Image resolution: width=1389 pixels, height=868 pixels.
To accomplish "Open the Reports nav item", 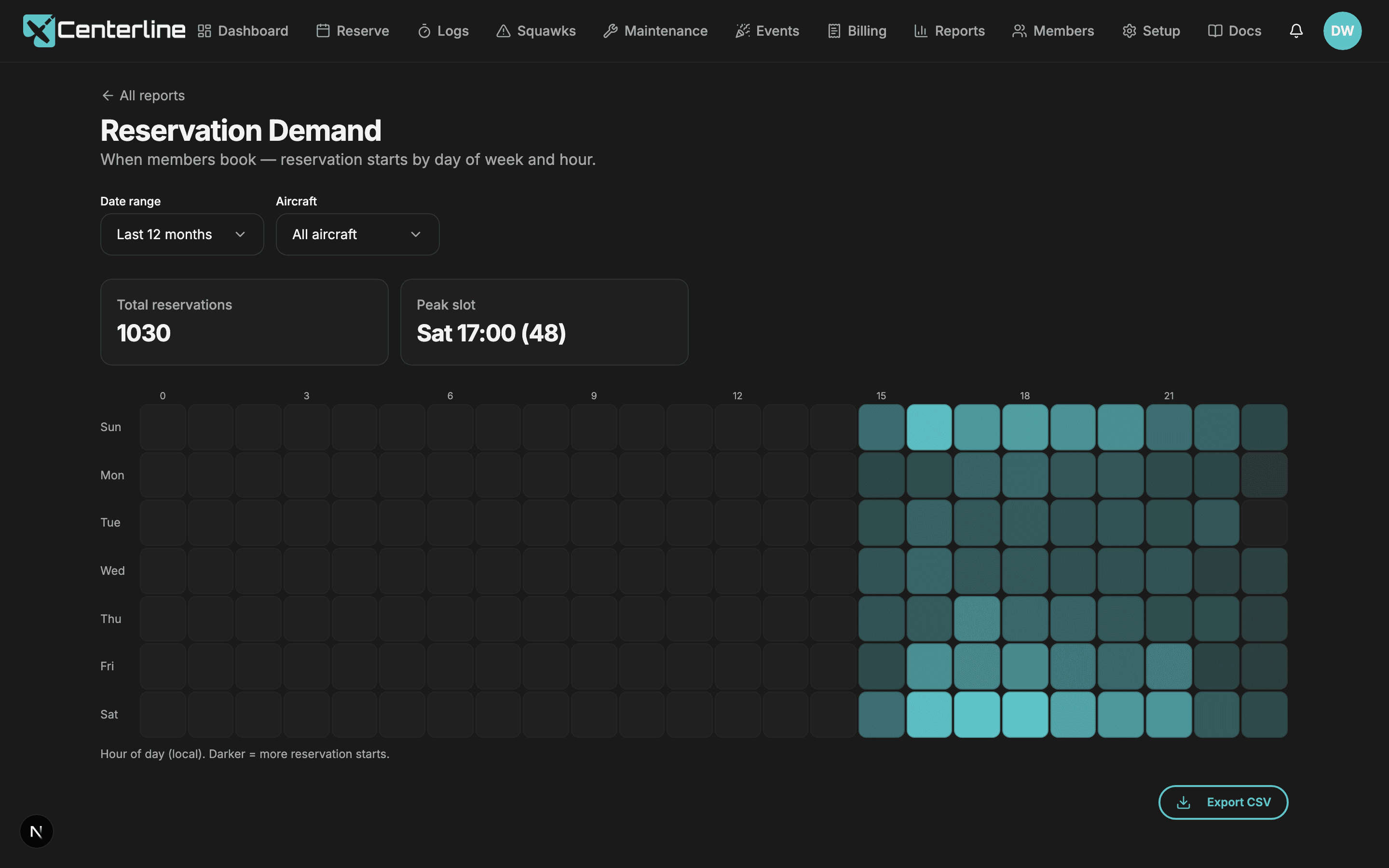I will [x=949, y=31].
